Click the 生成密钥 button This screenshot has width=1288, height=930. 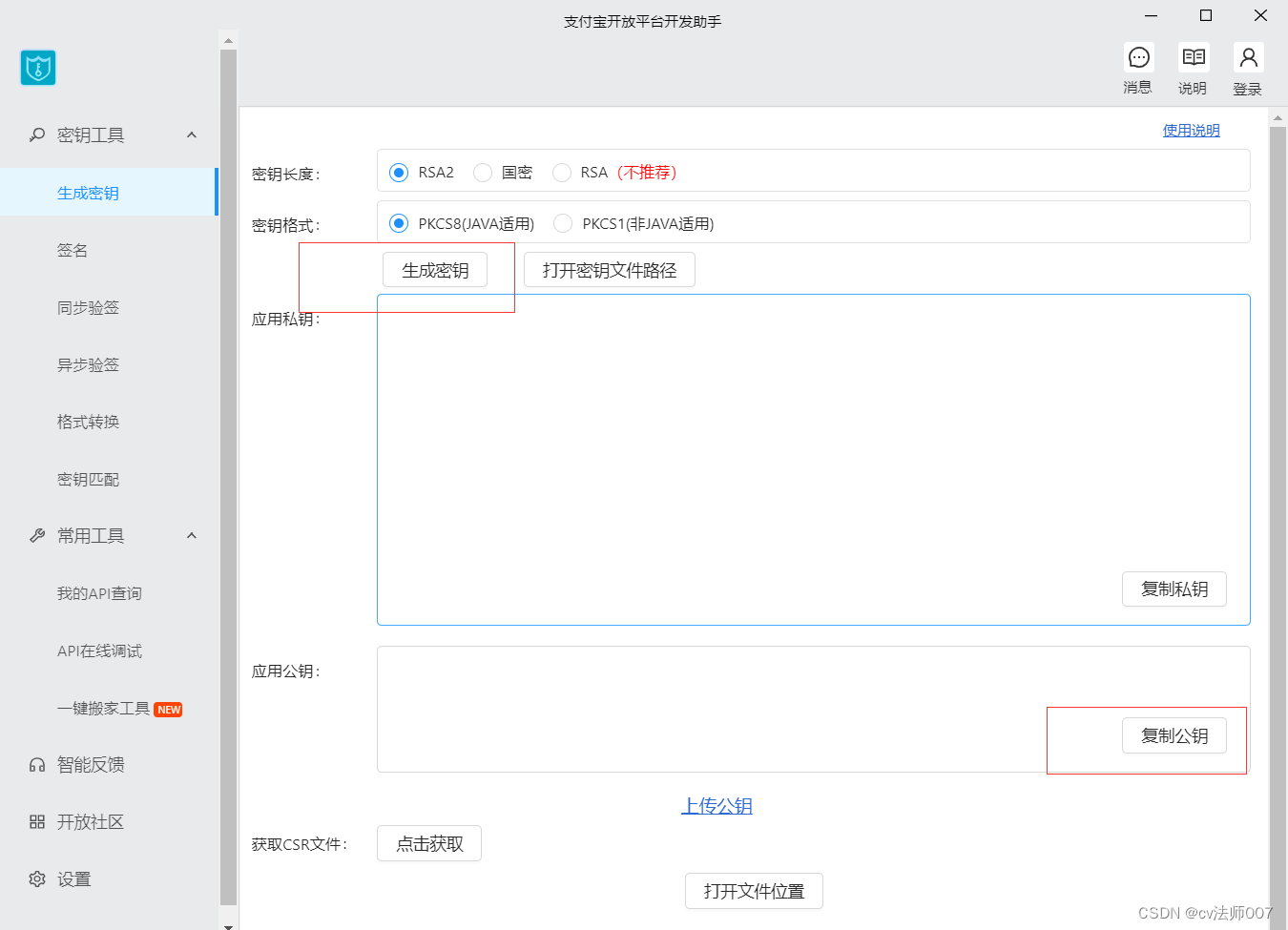click(x=435, y=270)
